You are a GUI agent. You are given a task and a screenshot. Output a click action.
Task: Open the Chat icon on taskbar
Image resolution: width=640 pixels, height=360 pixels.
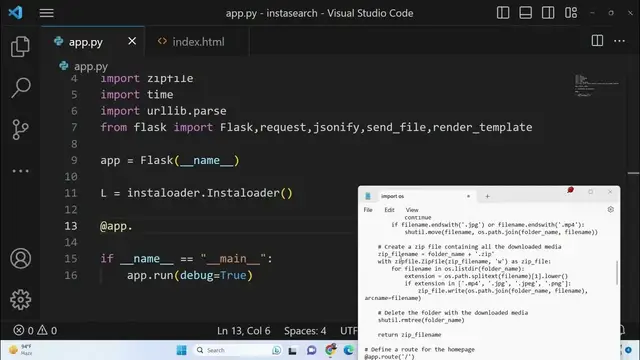[x=311, y=350]
